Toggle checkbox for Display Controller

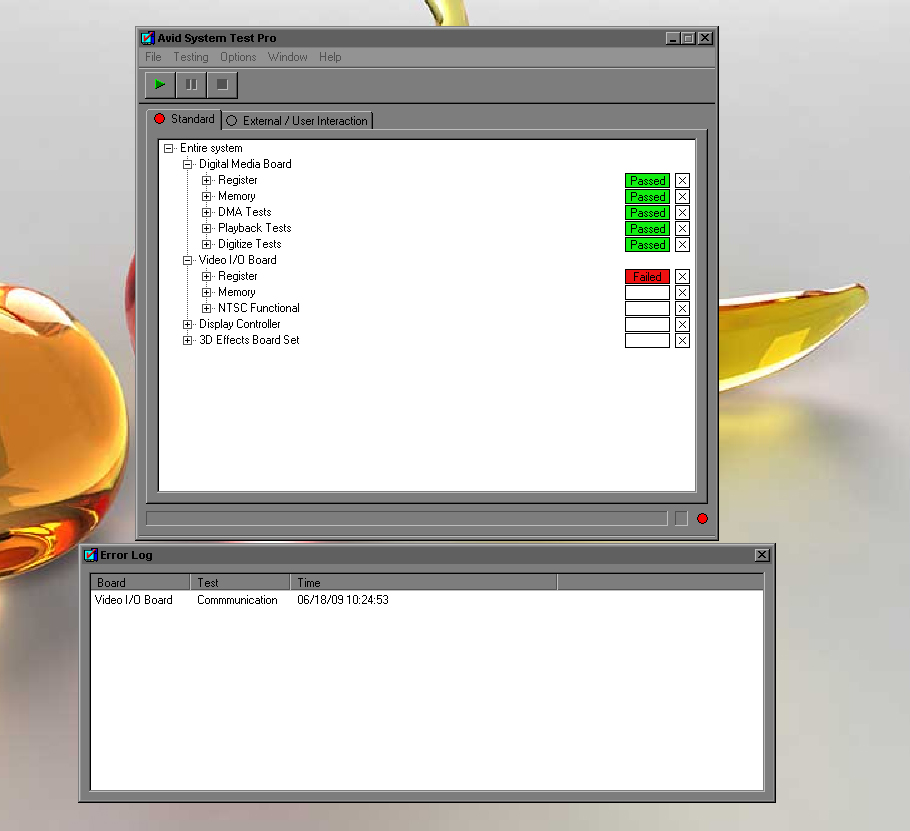pos(682,324)
